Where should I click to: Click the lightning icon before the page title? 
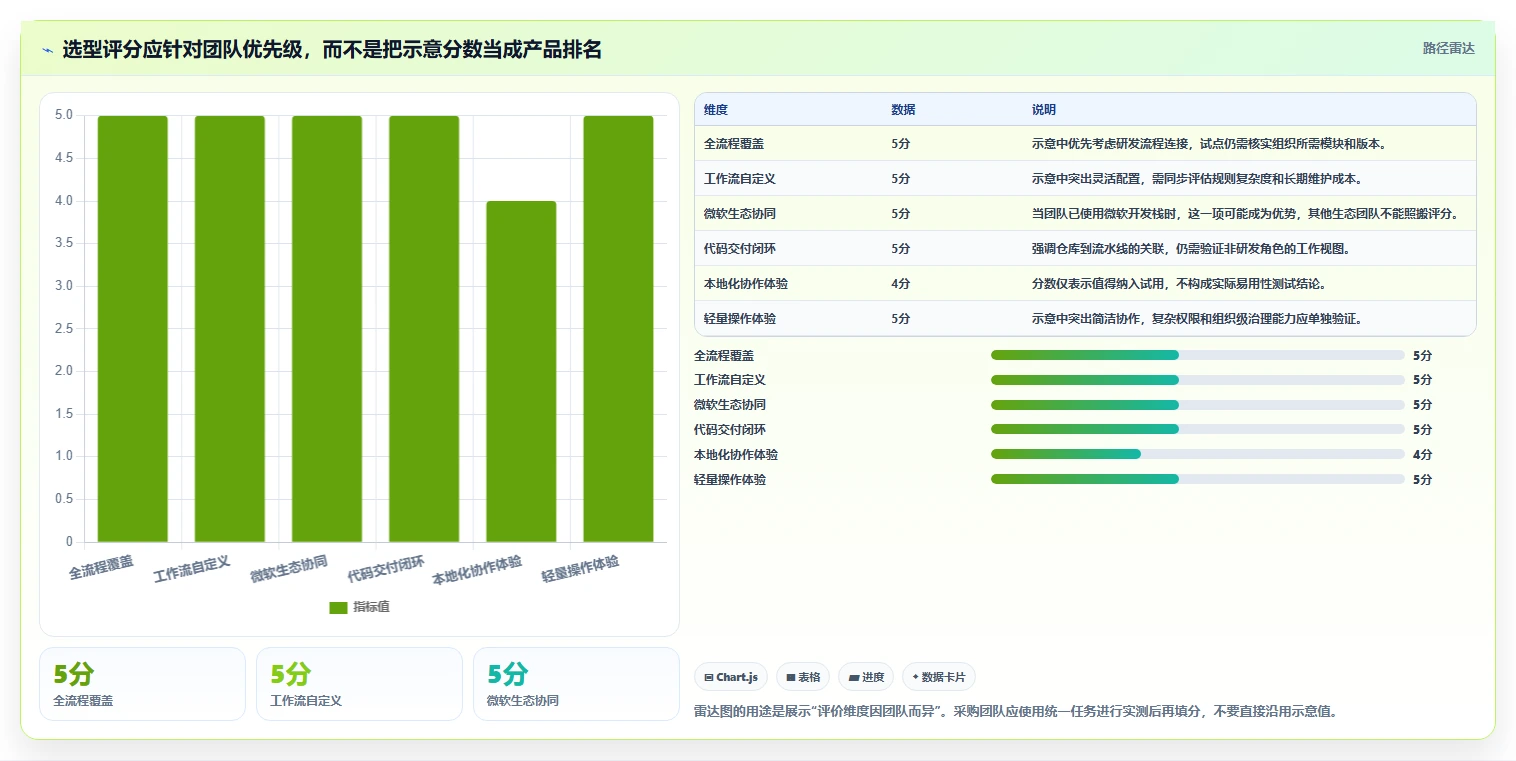pyautogui.click(x=48, y=50)
